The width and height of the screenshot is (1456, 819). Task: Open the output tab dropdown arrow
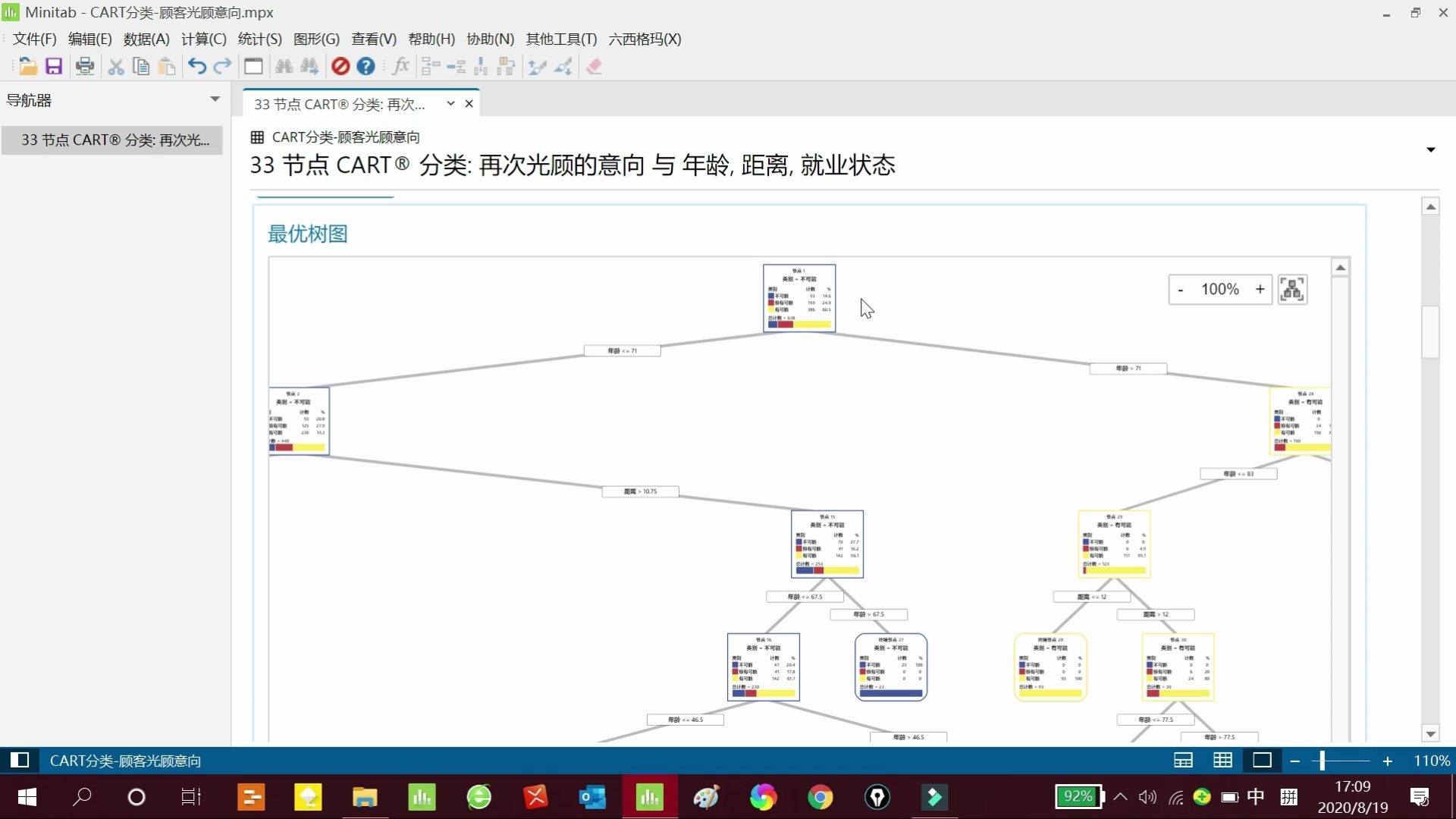[449, 104]
